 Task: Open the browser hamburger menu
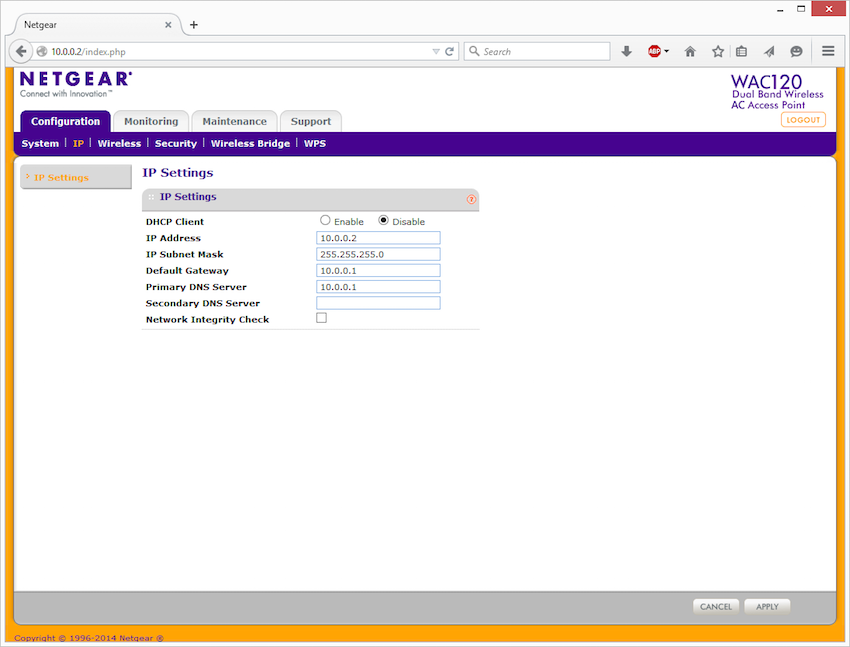(x=828, y=51)
